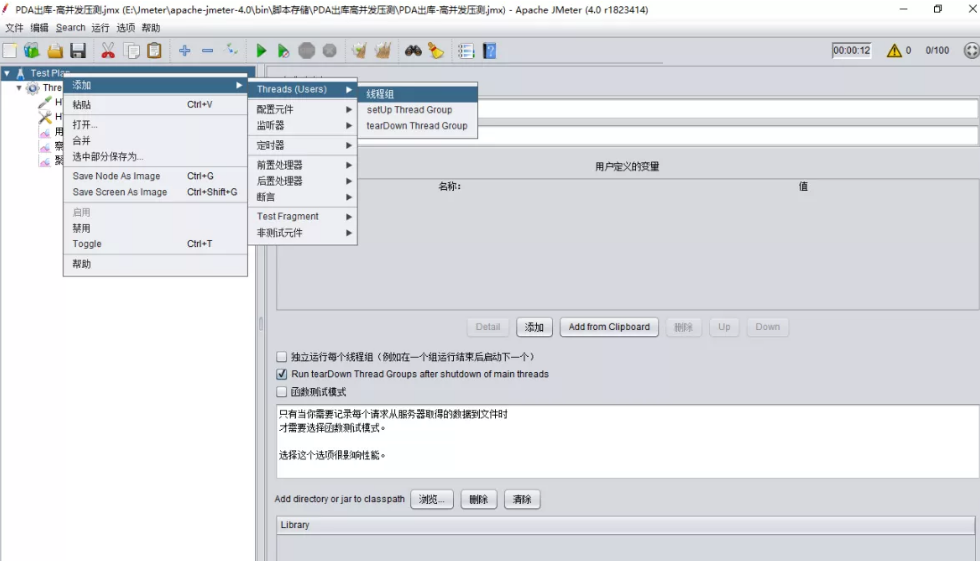Open the 编辑 menu in menu bar

tap(39, 27)
